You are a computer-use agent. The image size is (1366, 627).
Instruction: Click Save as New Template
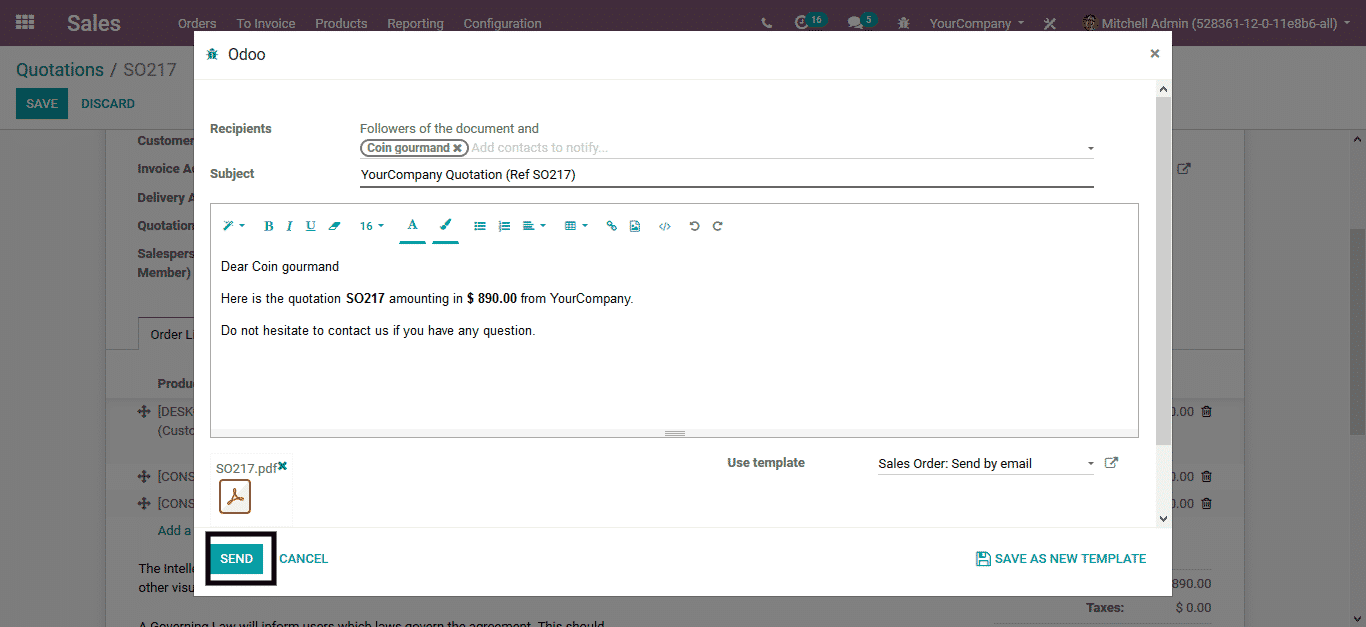coord(1061,559)
